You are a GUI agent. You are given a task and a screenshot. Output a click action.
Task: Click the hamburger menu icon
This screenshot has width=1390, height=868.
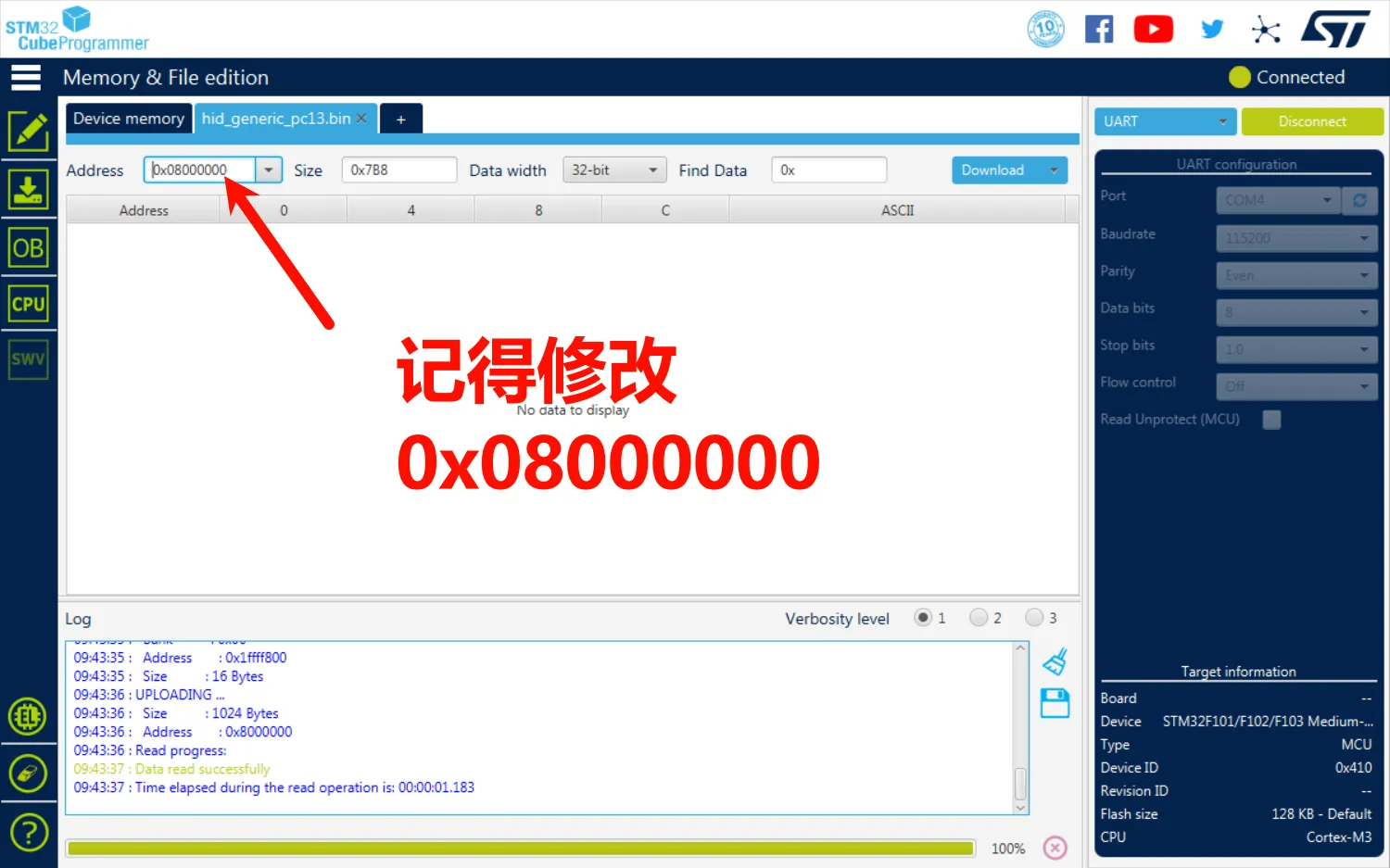tap(26, 78)
